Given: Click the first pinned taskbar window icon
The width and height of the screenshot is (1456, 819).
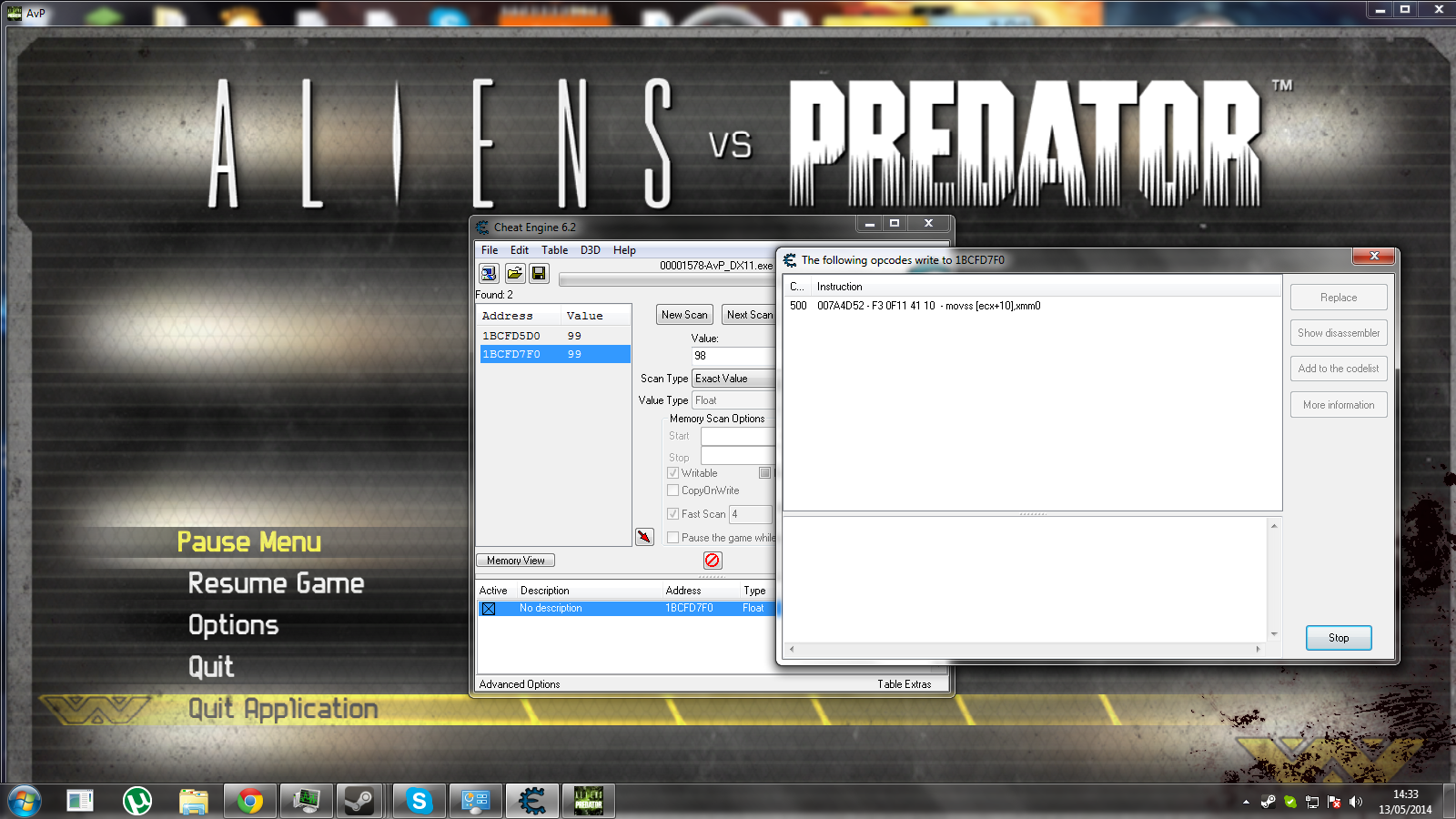Looking at the screenshot, I should pyautogui.click(x=80, y=801).
